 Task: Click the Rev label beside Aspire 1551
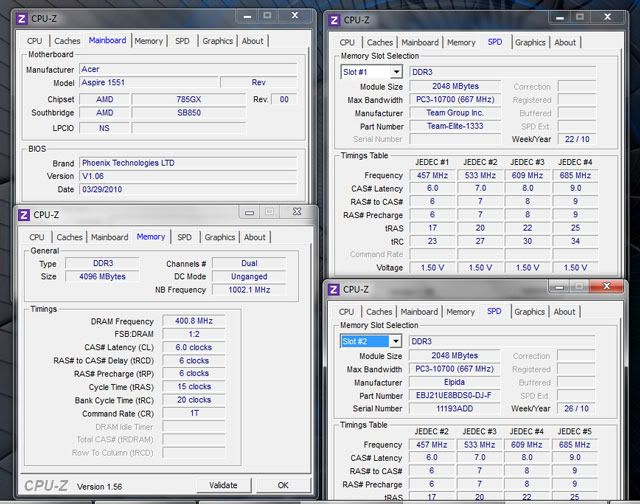click(259, 82)
